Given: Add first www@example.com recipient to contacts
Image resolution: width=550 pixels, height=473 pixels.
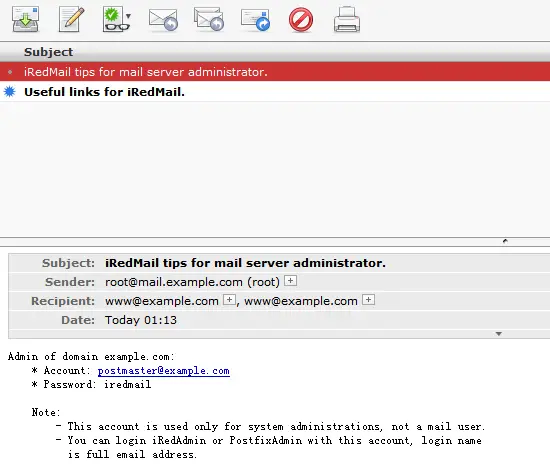Looking at the screenshot, I should [x=229, y=300].
